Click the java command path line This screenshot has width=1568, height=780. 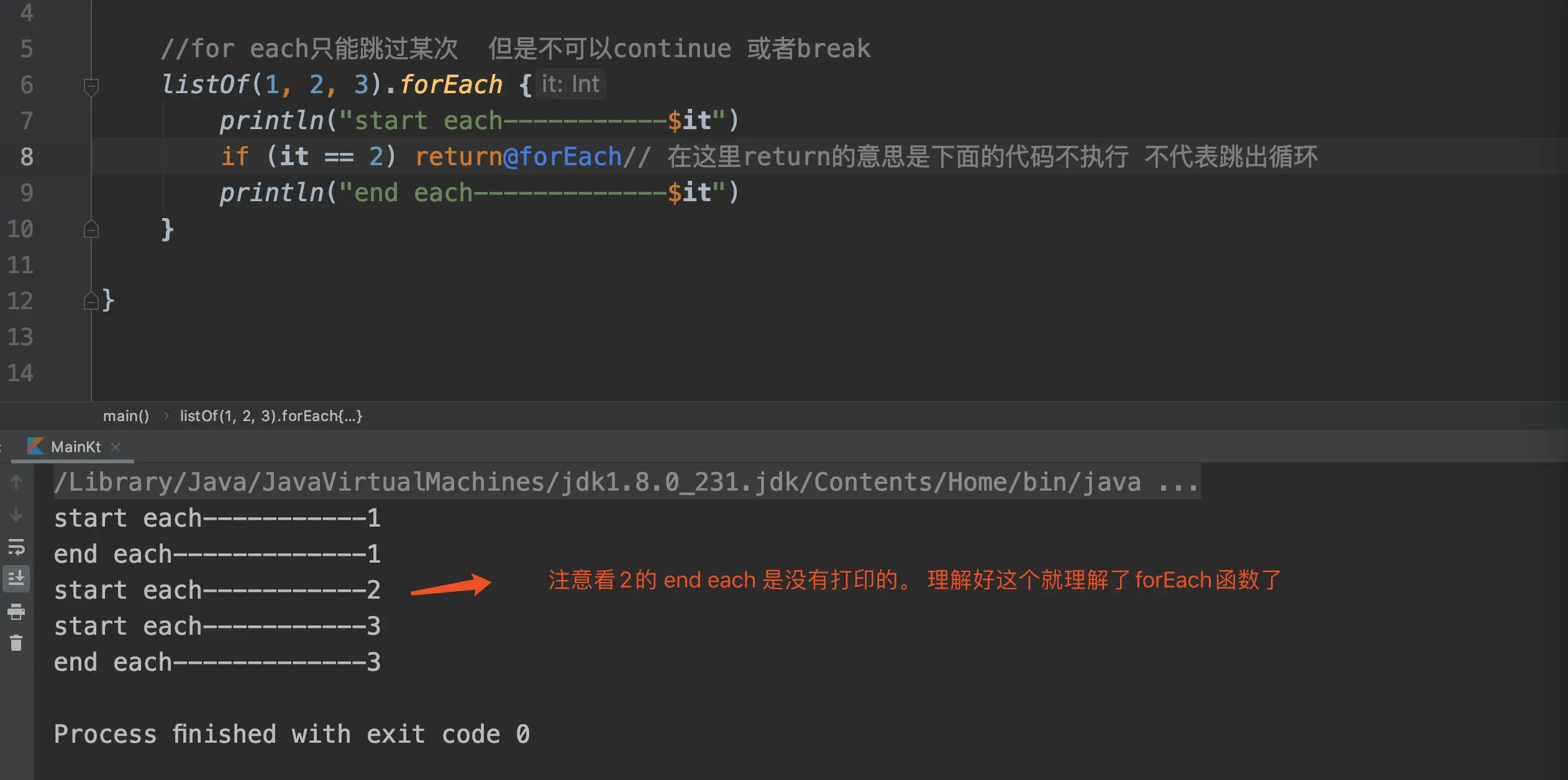pyautogui.click(x=627, y=482)
